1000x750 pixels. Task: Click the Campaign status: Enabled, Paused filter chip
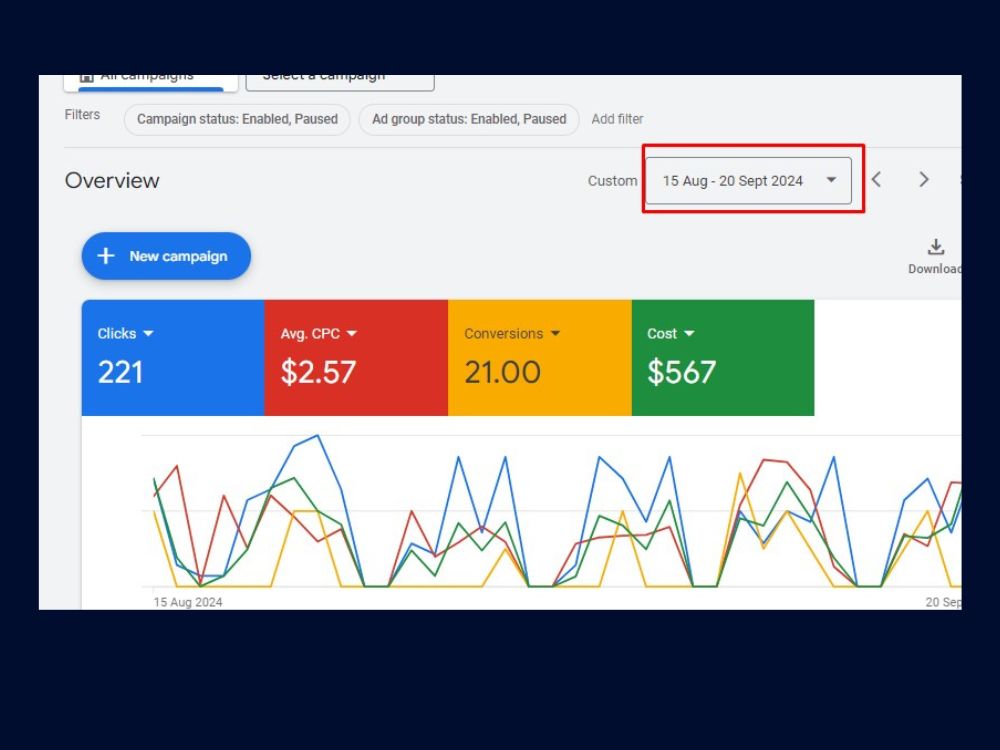tap(237, 119)
